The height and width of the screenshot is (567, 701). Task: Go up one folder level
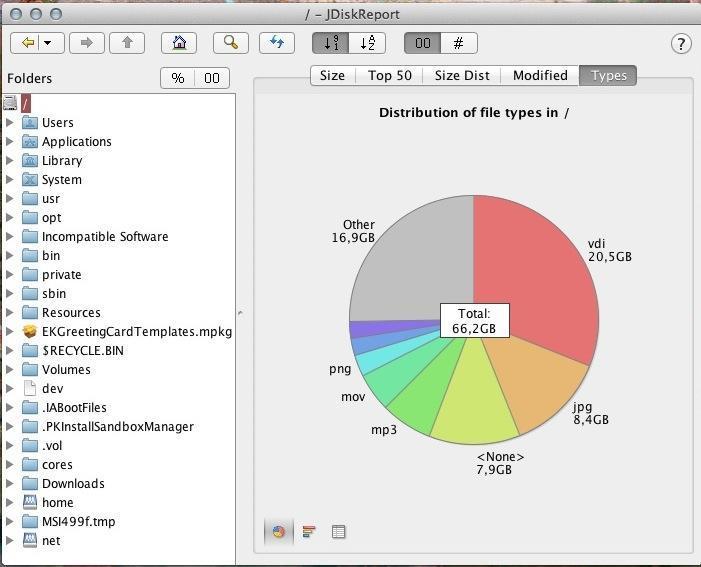tap(127, 43)
